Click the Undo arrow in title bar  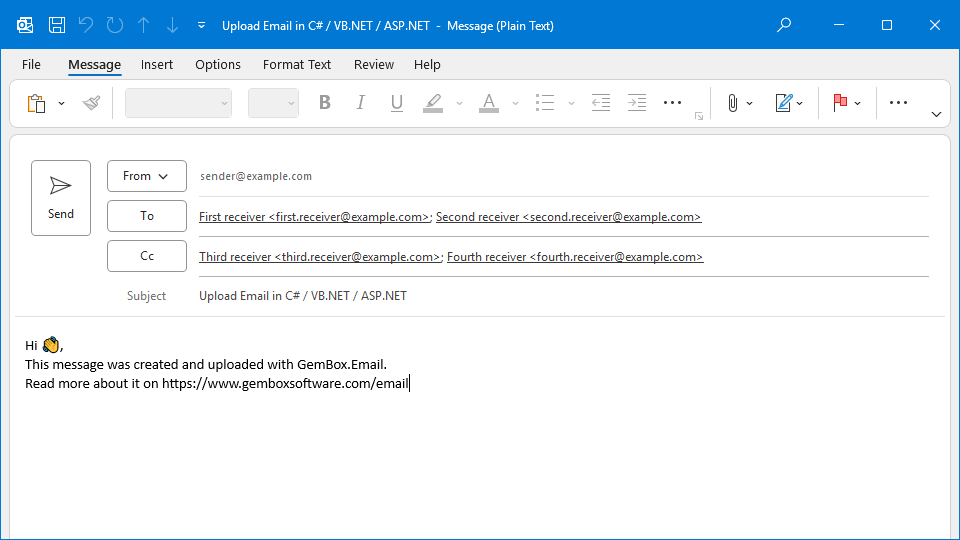(x=86, y=25)
